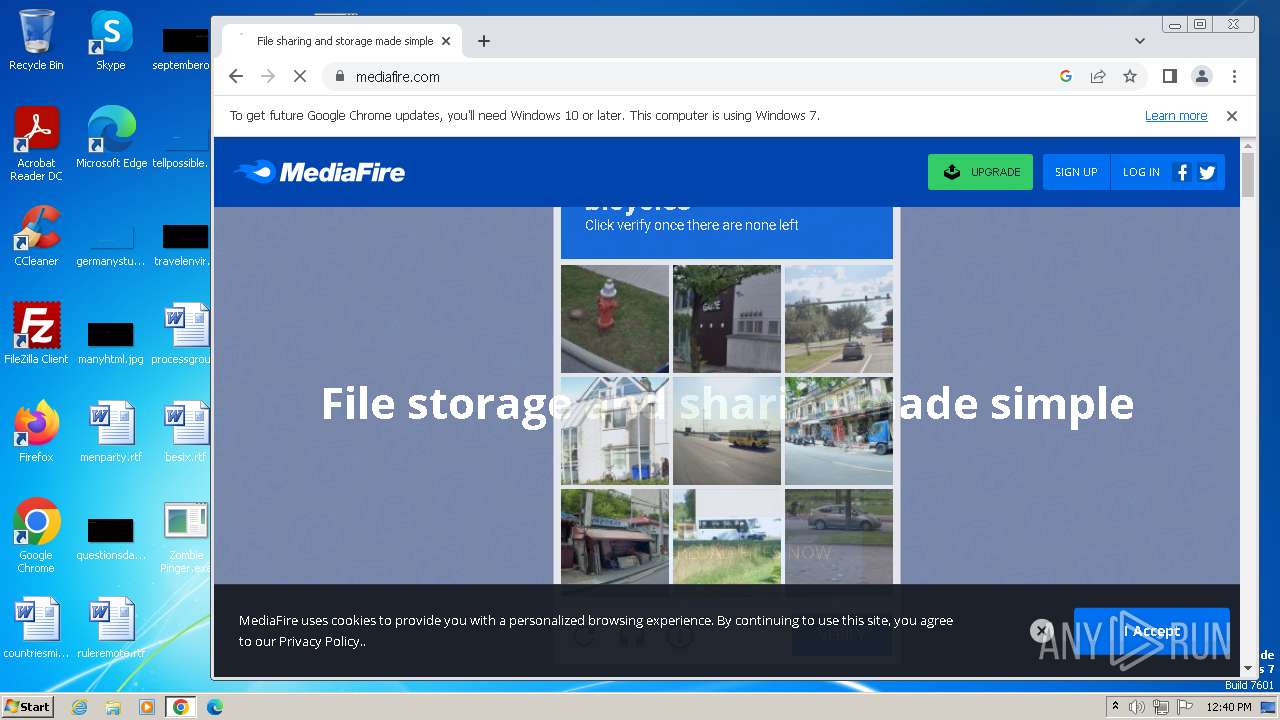Viewport: 1280px width, 720px height.
Task: Select the captcha tile with white bus
Action: [727, 536]
